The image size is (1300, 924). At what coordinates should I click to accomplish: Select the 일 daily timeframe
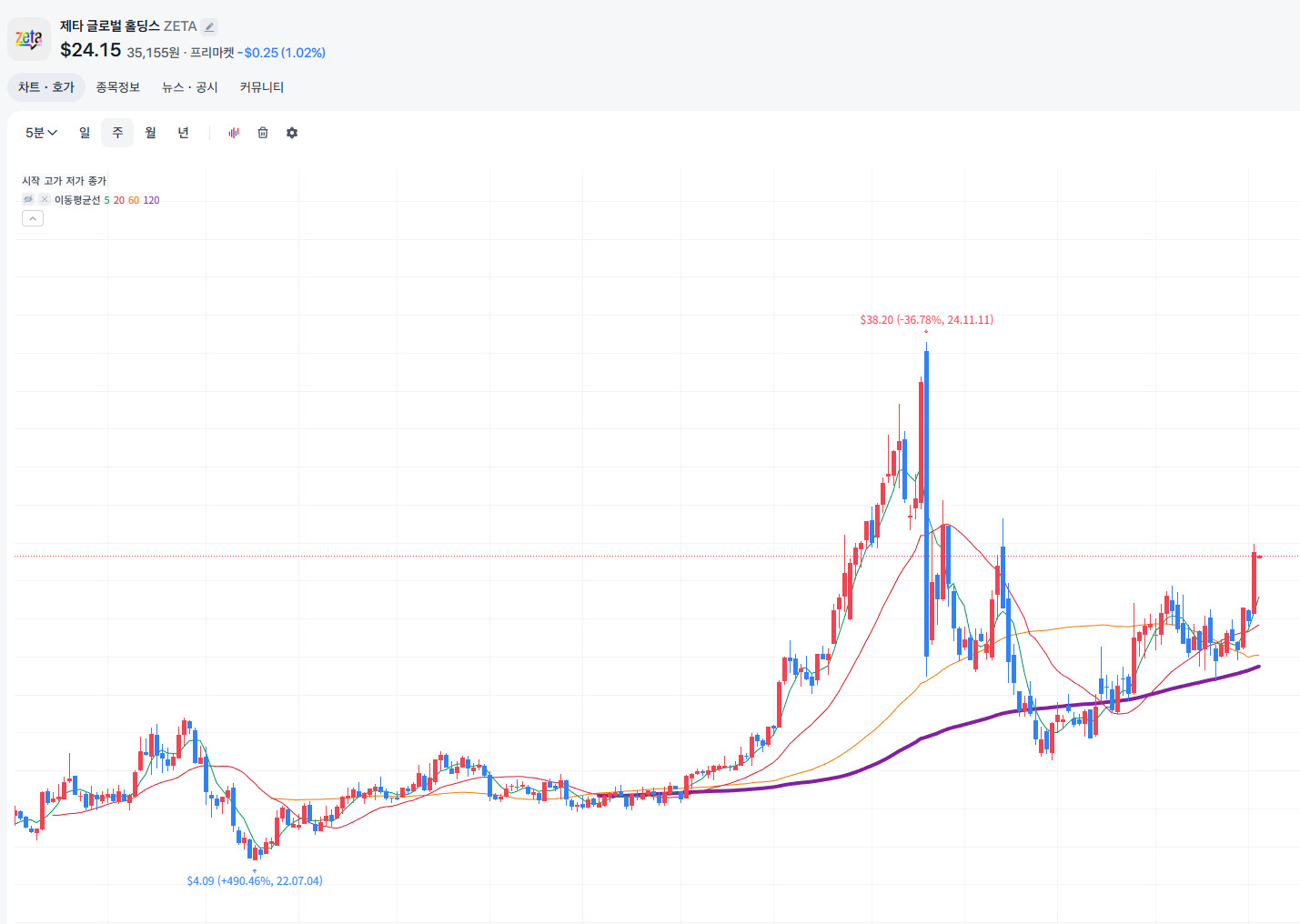85,133
